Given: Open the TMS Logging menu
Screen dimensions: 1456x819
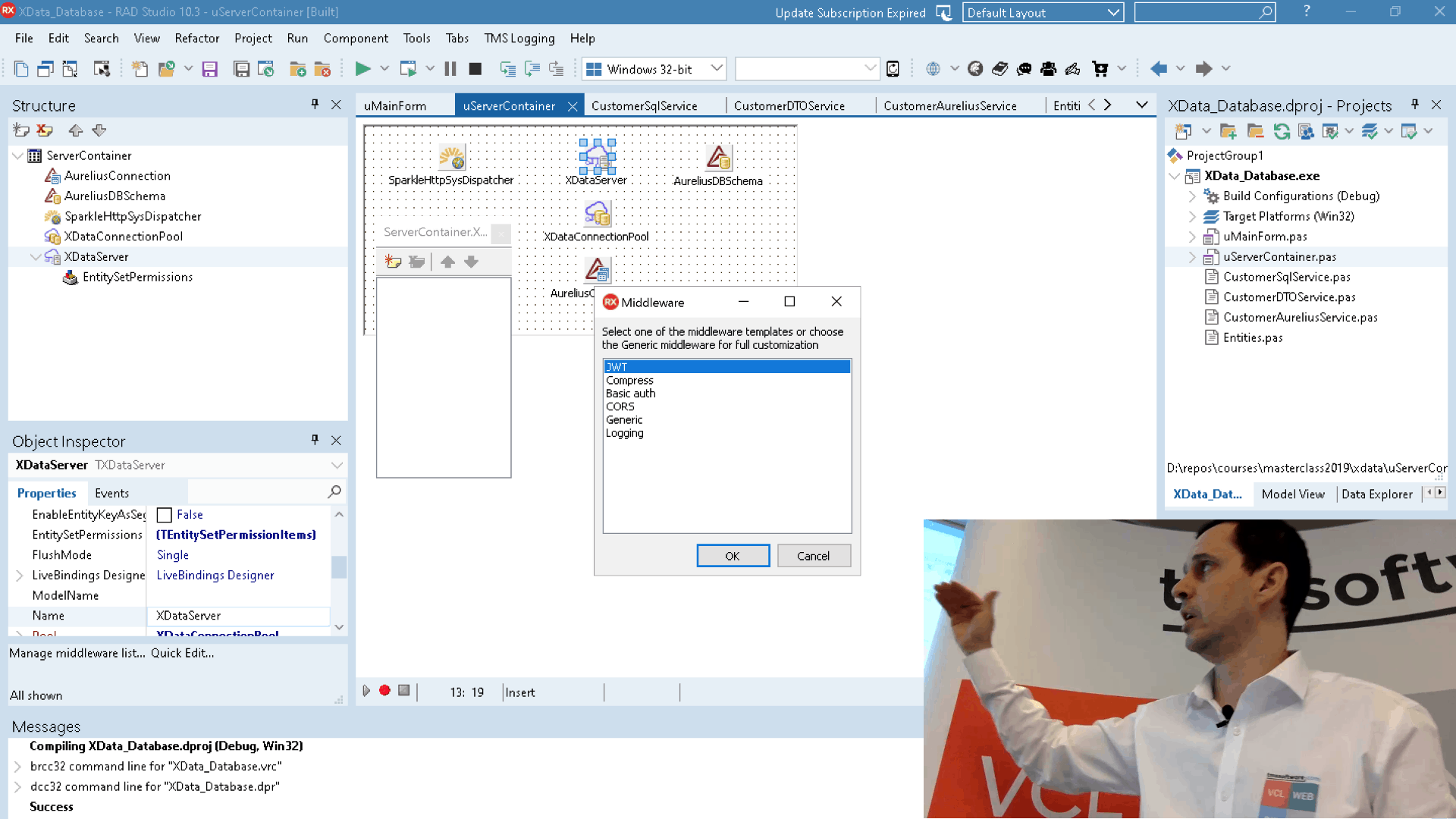Looking at the screenshot, I should pos(519,38).
